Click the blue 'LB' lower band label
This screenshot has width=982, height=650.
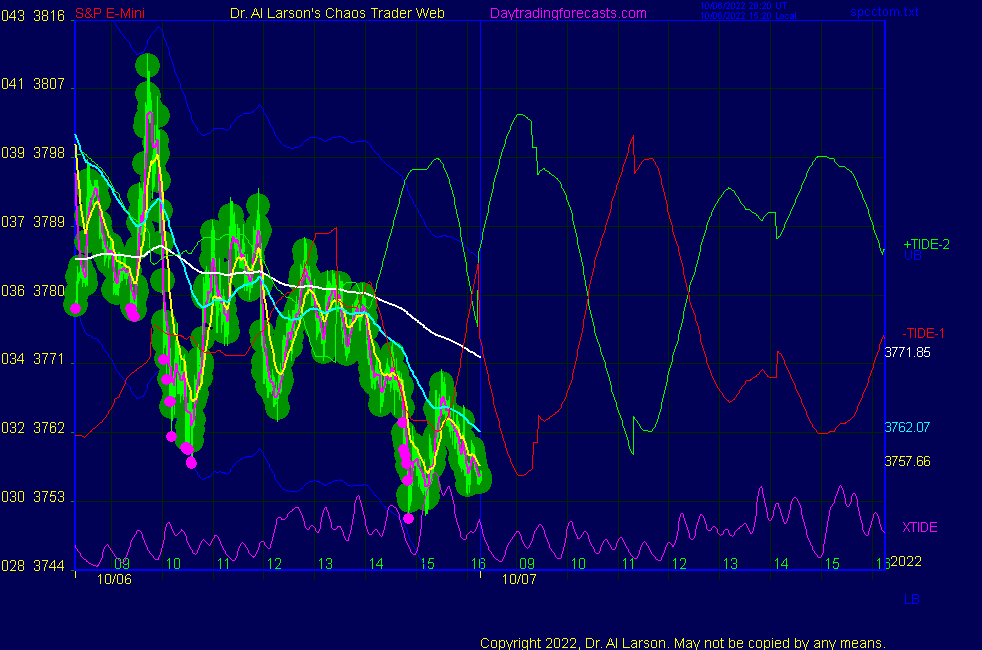912,599
